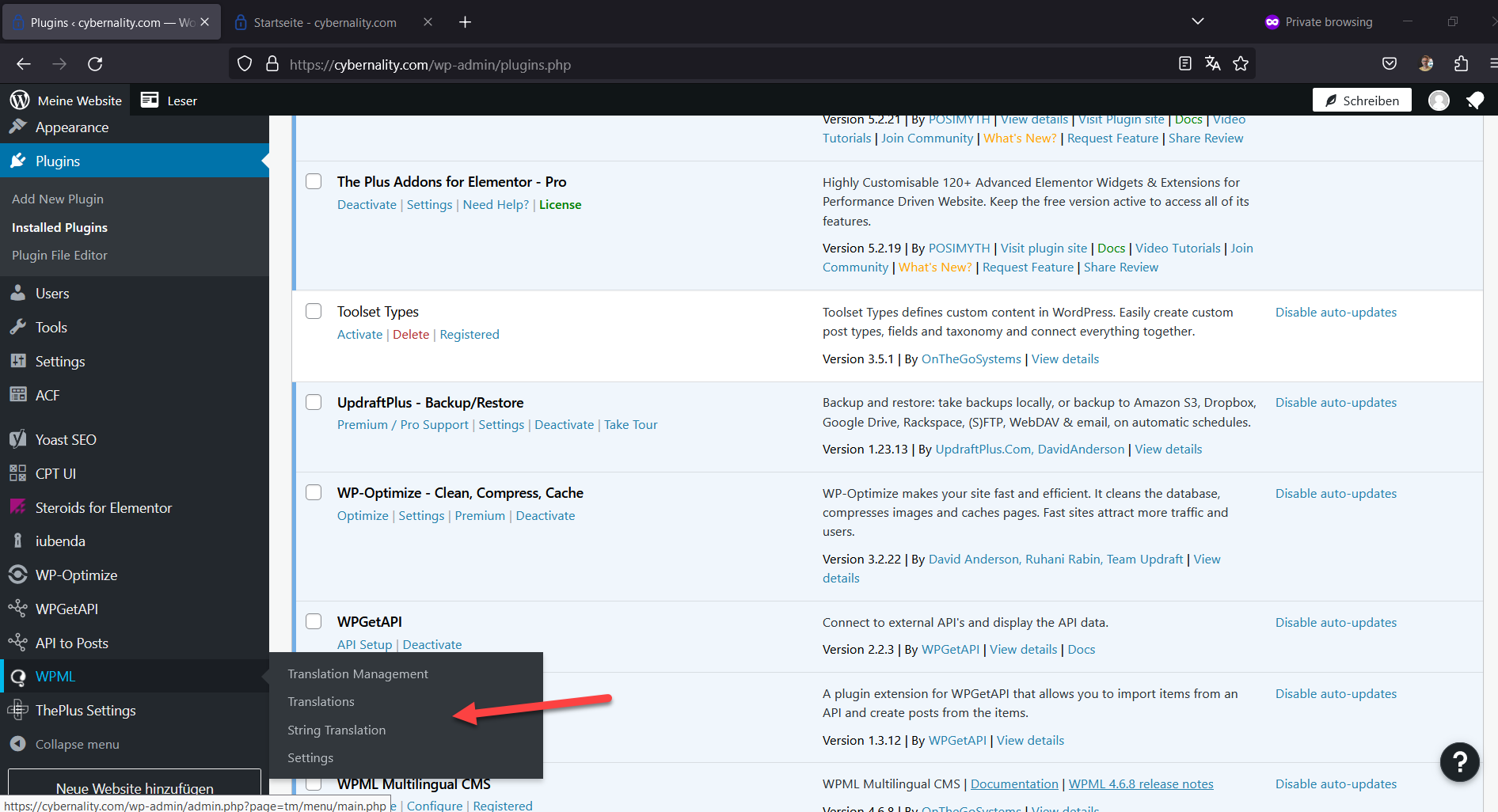Image resolution: width=1498 pixels, height=812 pixels.
Task: Select Translation Management in WPML submenu
Action: [358, 674]
